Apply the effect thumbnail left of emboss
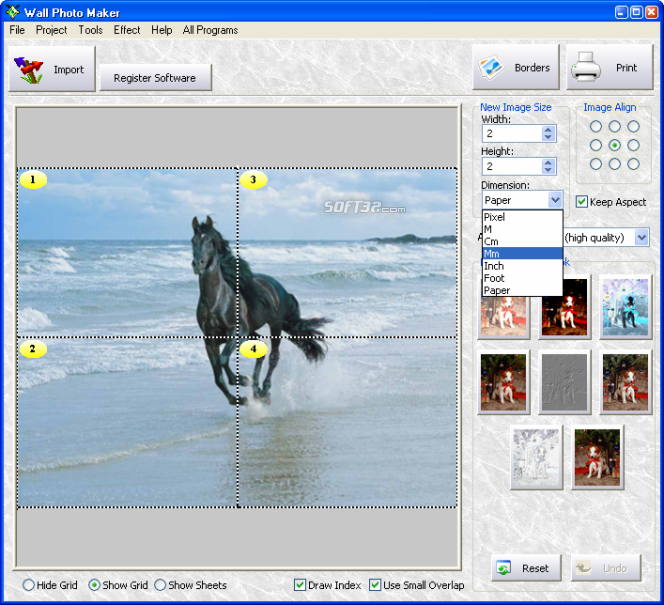Image resolution: width=664 pixels, height=605 pixels. pyautogui.click(x=504, y=382)
